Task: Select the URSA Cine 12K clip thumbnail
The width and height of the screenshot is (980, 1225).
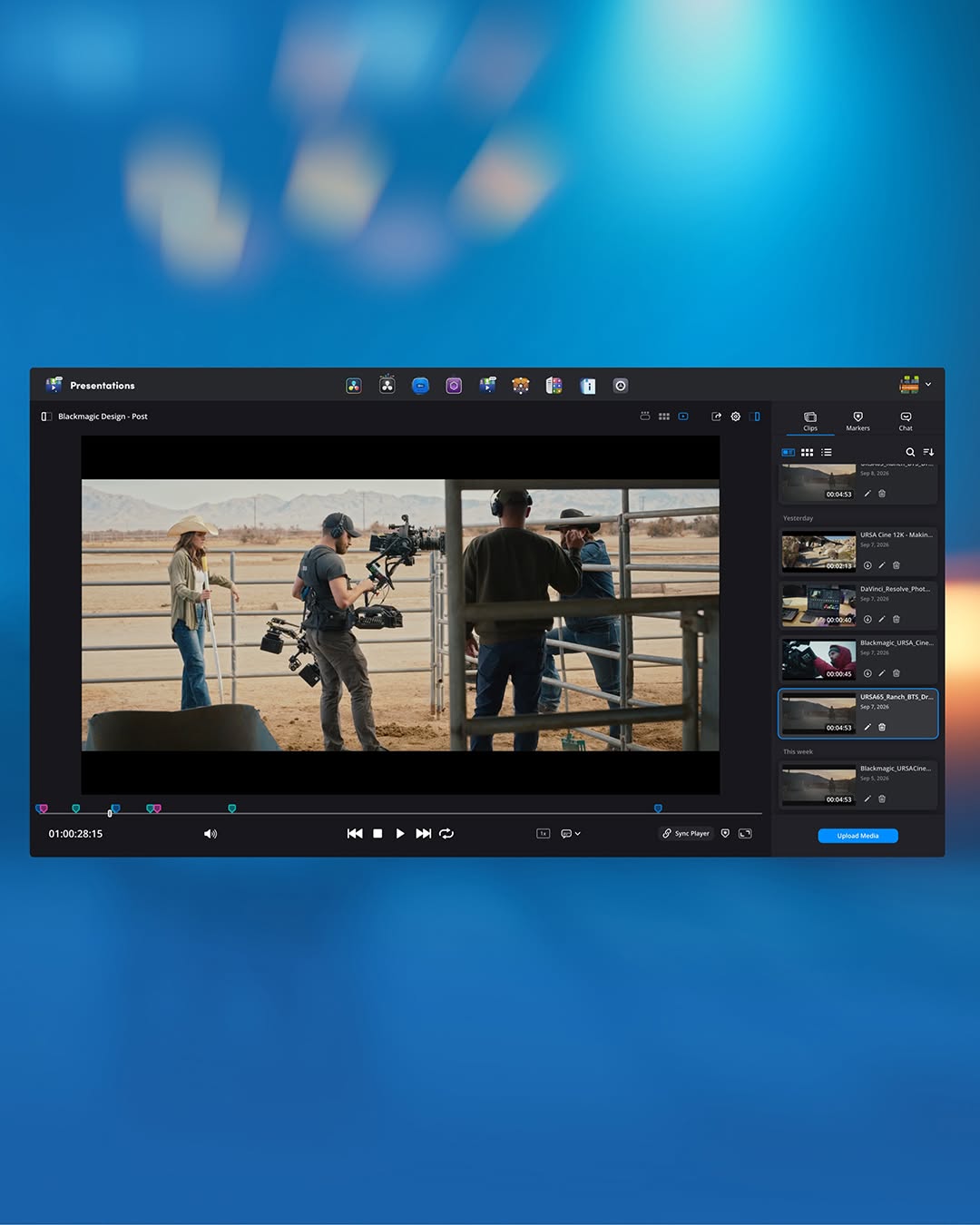Action: (x=818, y=552)
